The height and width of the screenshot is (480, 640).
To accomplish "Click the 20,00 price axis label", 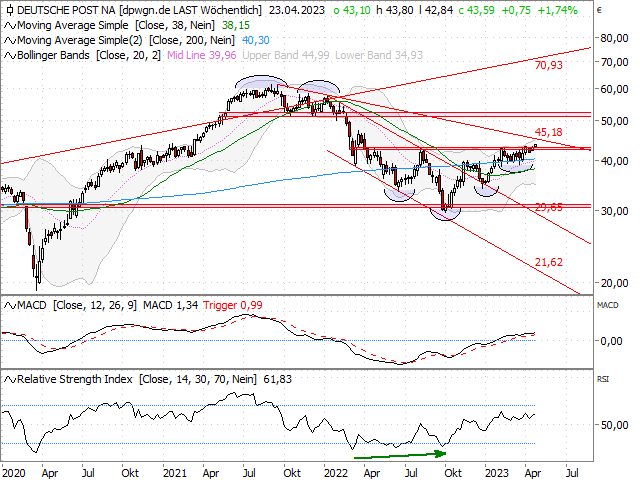I will coord(614,283).
